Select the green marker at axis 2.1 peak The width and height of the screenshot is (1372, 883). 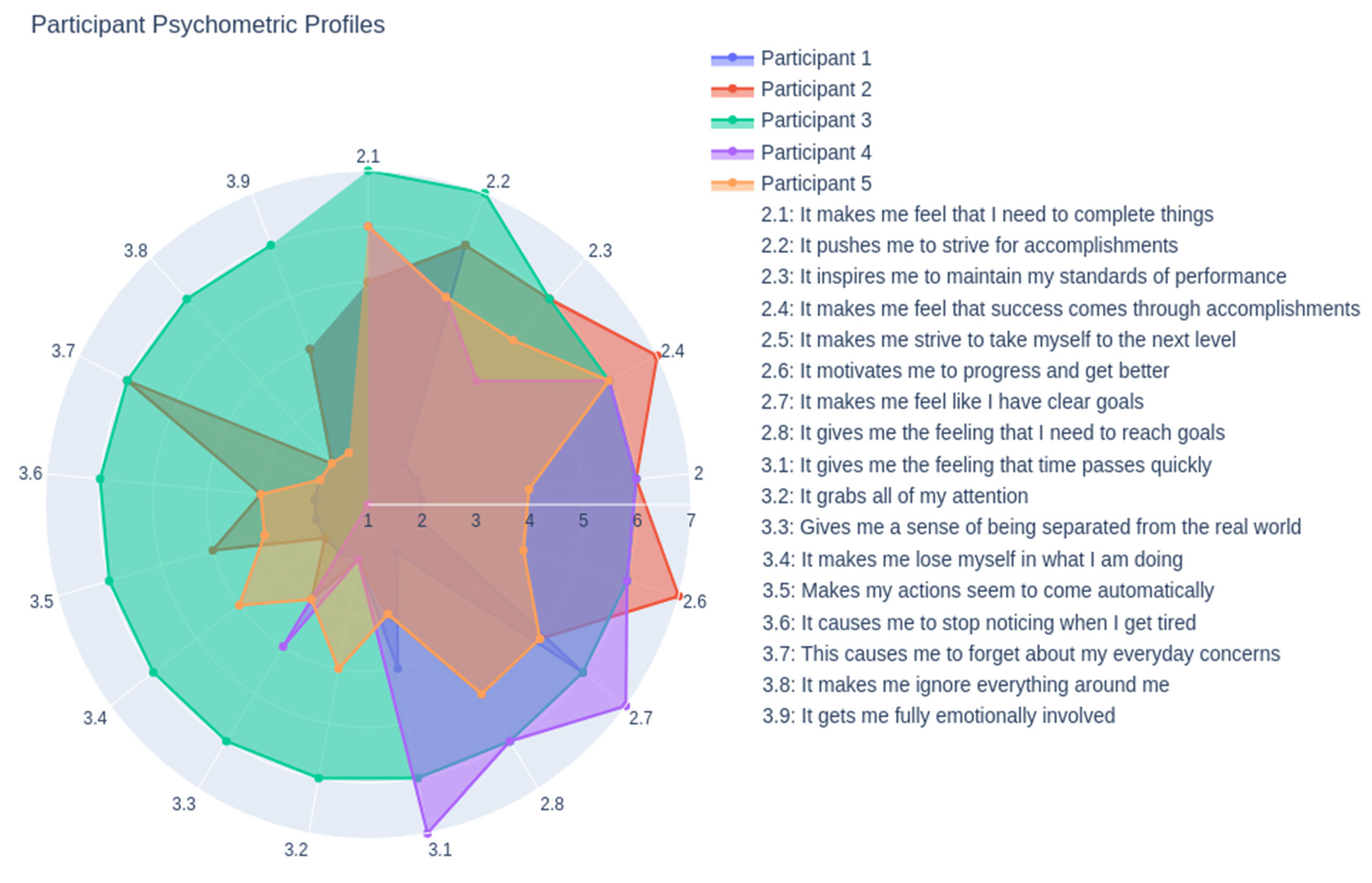click(368, 171)
